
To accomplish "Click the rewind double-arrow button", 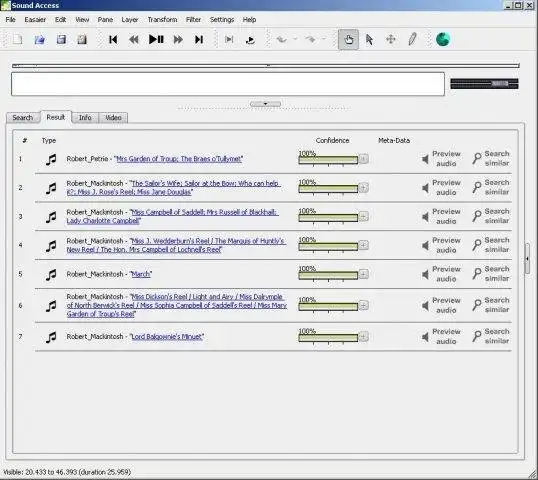I will click(133, 39).
